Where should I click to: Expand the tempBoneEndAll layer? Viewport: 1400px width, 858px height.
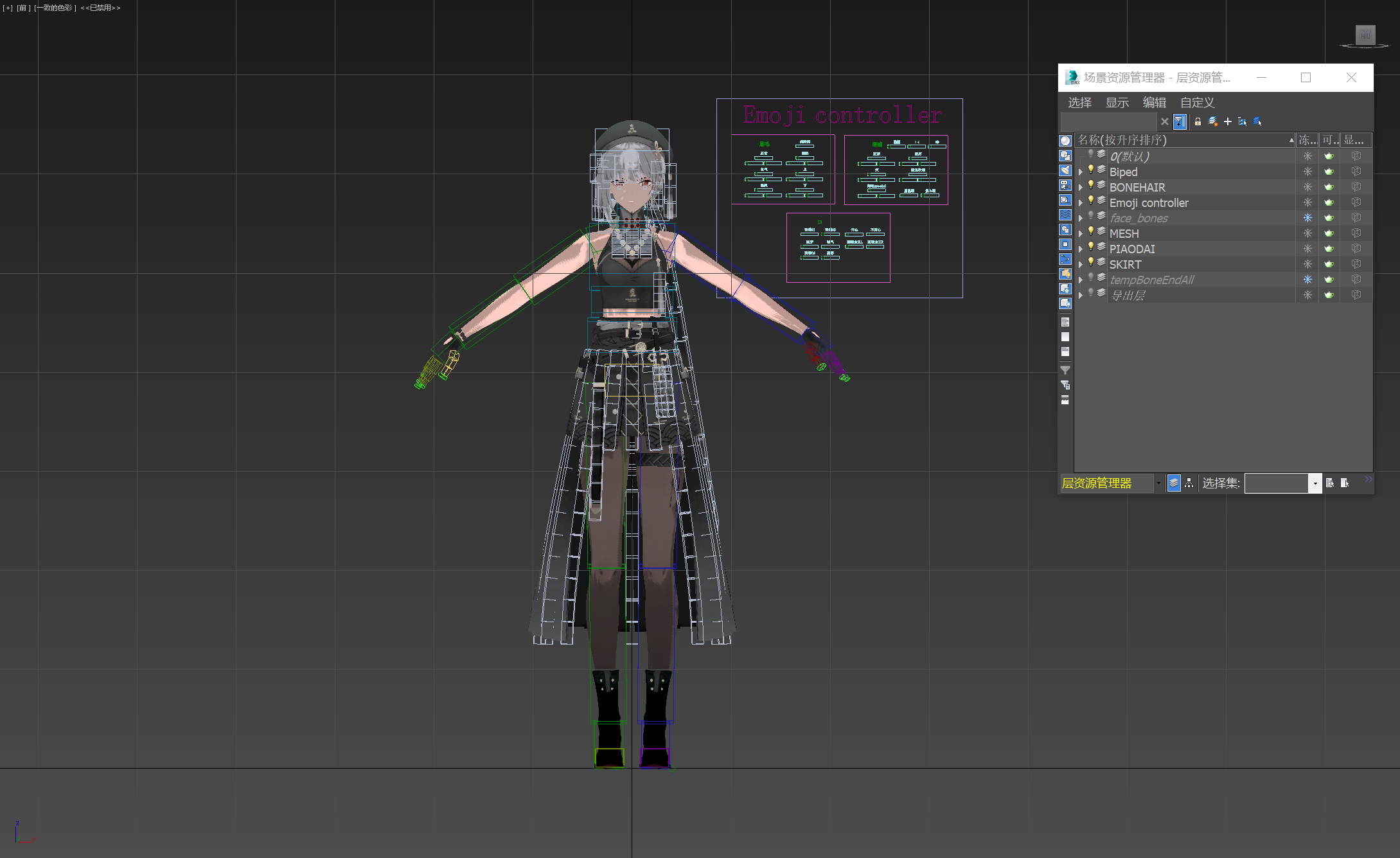coord(1081,280)
